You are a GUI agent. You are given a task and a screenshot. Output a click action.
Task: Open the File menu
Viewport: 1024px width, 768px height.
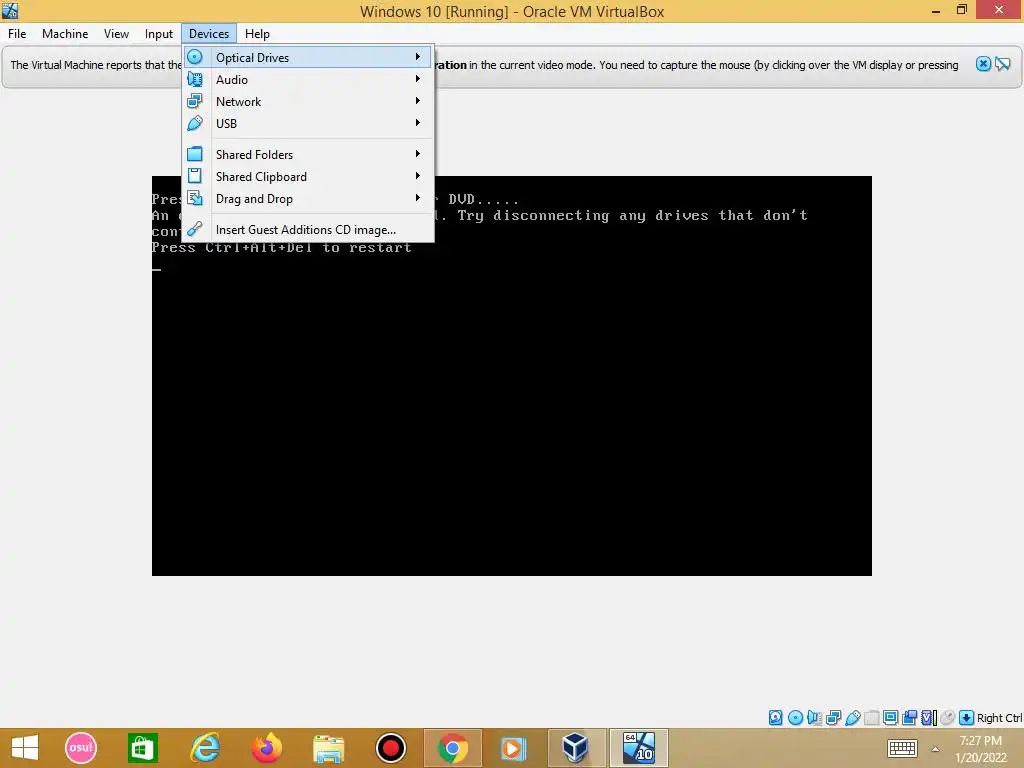tap(17, 33)
